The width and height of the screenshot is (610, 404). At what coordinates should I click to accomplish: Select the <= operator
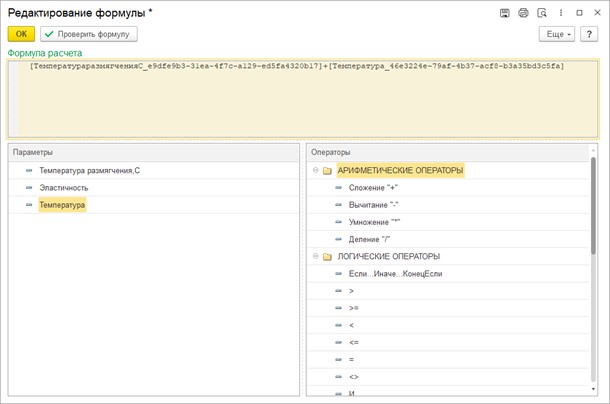coord(354,343)
